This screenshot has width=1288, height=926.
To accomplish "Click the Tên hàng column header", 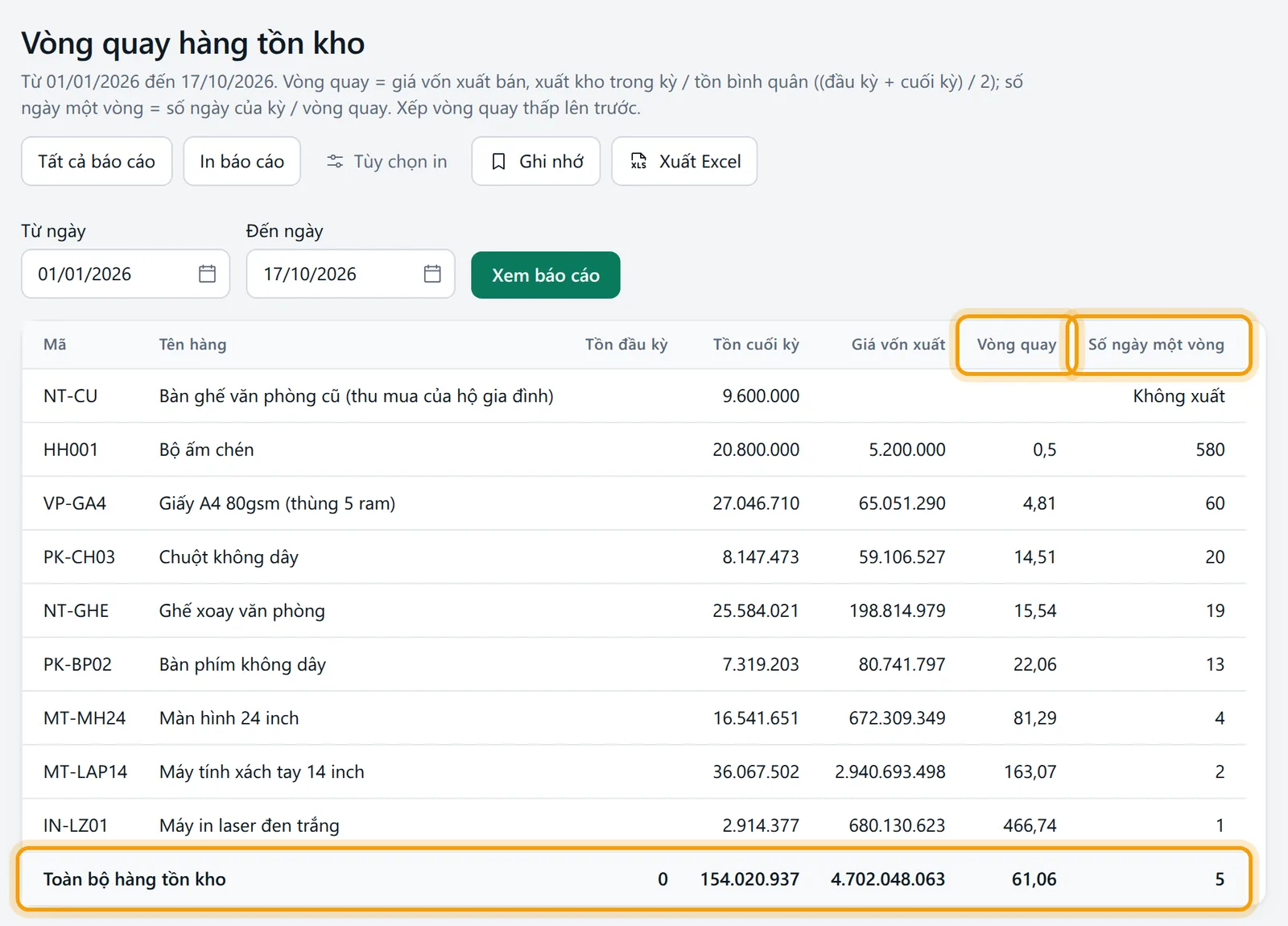I will [192, 345].
